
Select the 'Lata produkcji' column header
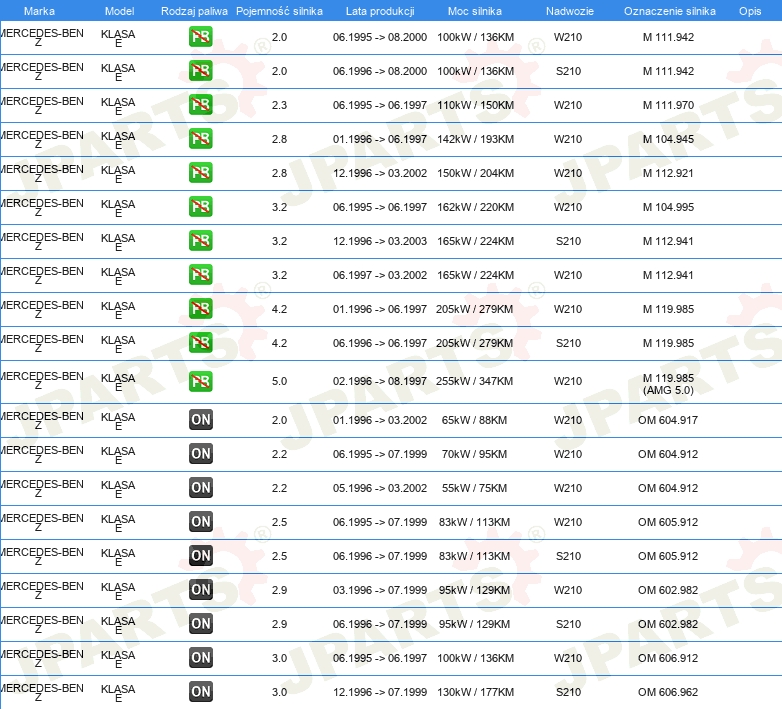378,11
